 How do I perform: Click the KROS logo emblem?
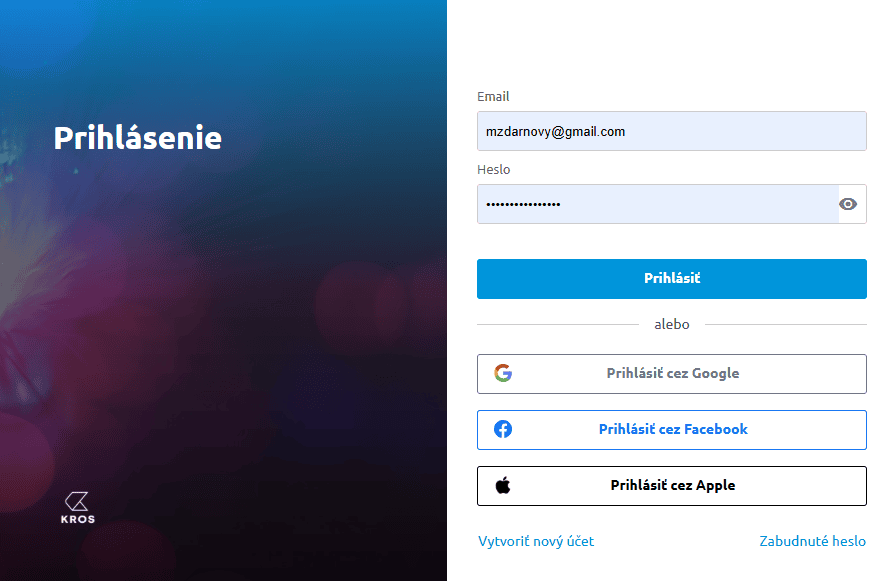tap(77, 500)
